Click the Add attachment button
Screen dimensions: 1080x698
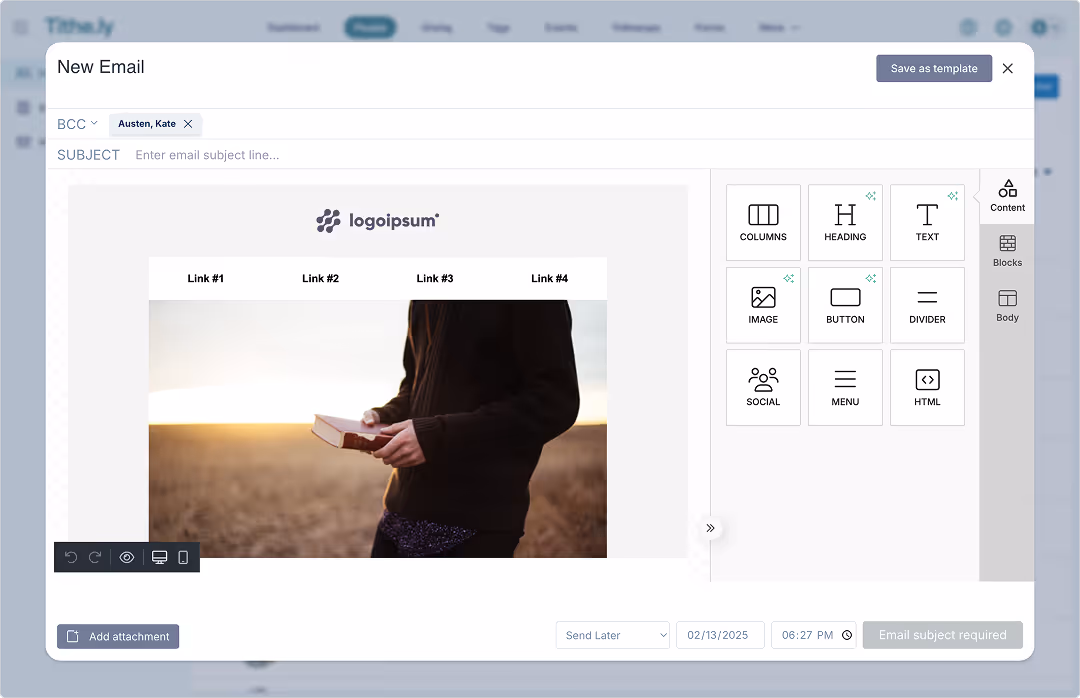(x=117, y=636)
